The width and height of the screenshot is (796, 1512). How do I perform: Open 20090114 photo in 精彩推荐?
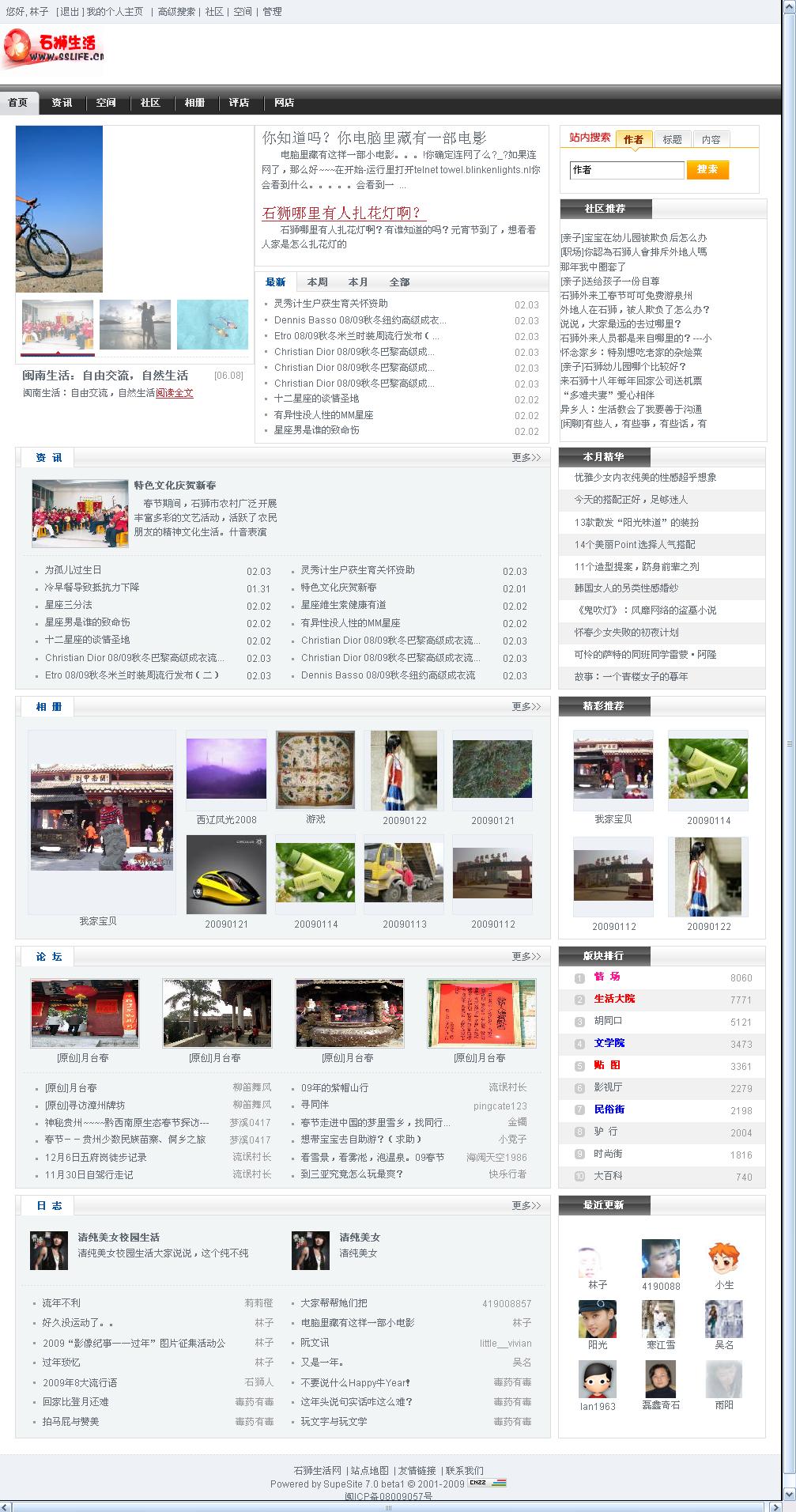[708, 769]
